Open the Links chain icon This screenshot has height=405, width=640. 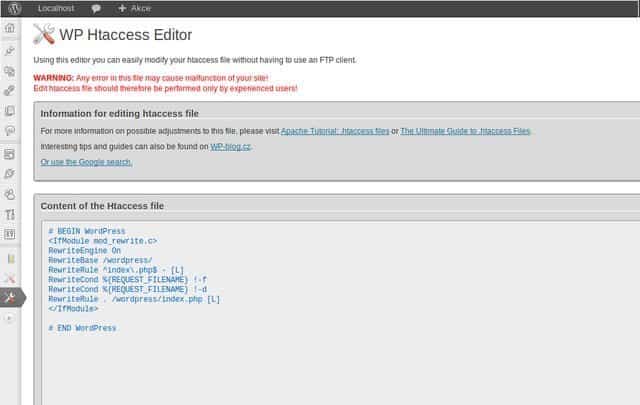pos(10,91)
